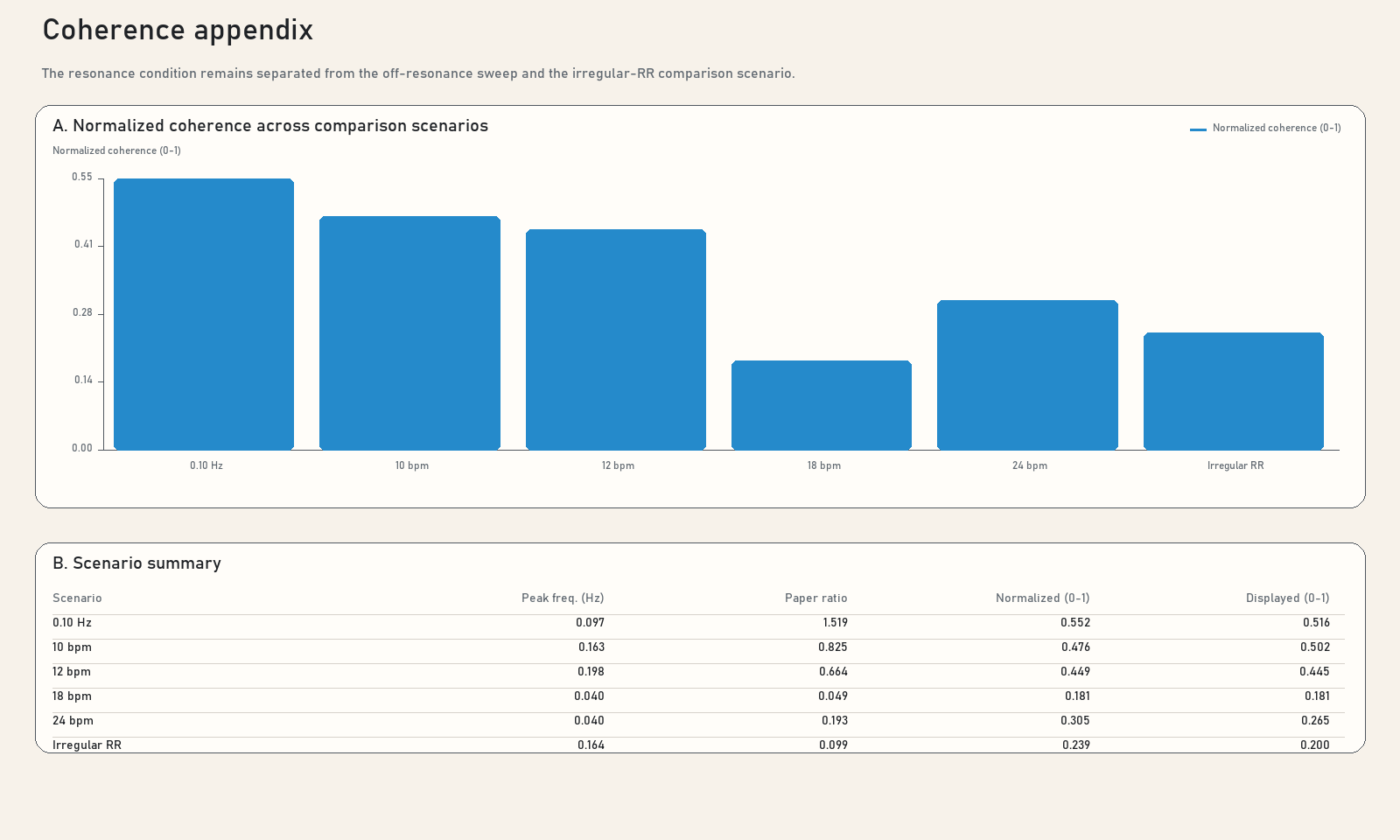Click the '12 bpm' row label in table
Screen dimensions: 1400x840
[x=72, y=672]
